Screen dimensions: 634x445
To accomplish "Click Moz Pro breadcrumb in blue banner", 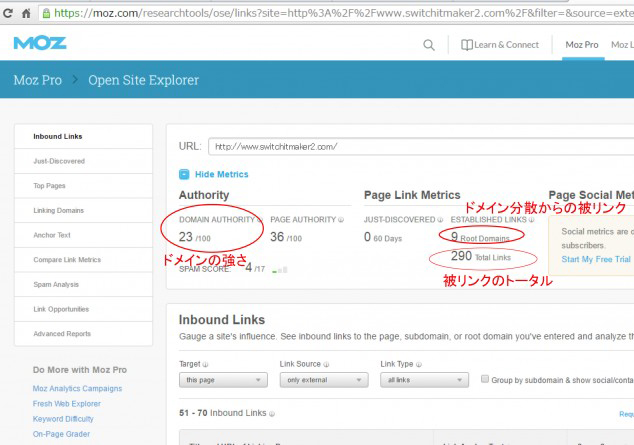I will (x=38, y=80).
